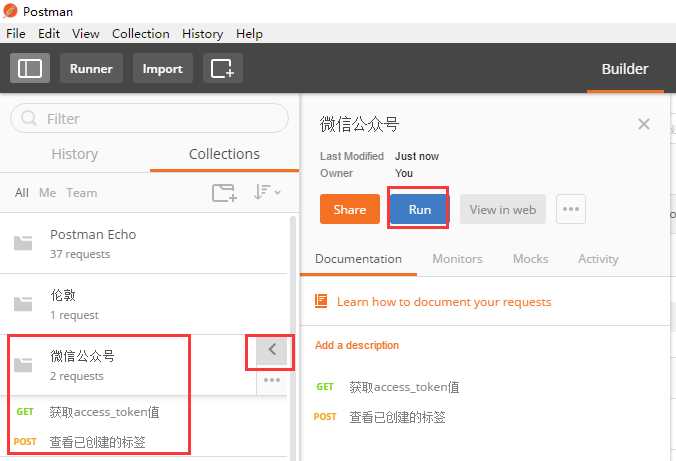Open the Edit menu

coord(49,34)
